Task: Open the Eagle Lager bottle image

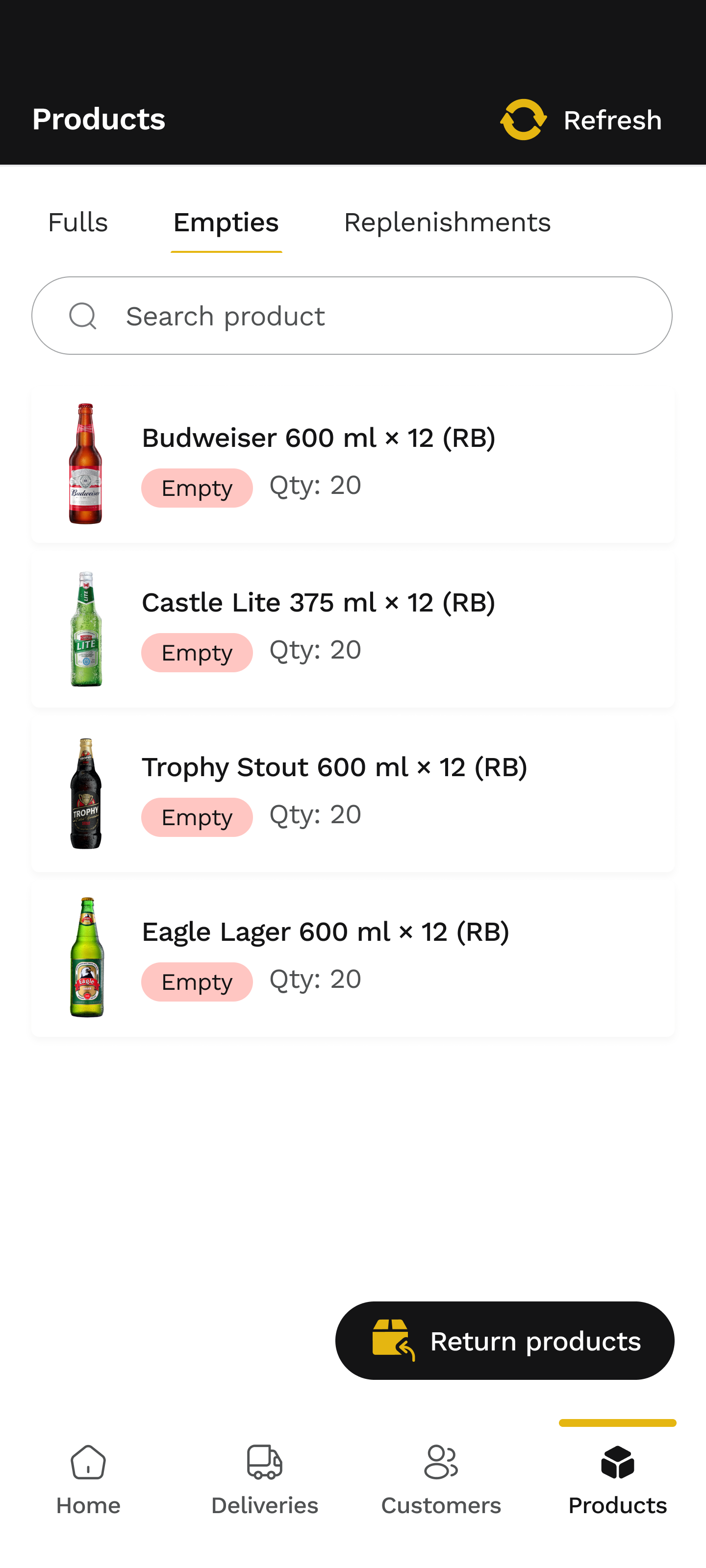Action: click(x=86, y=957)
